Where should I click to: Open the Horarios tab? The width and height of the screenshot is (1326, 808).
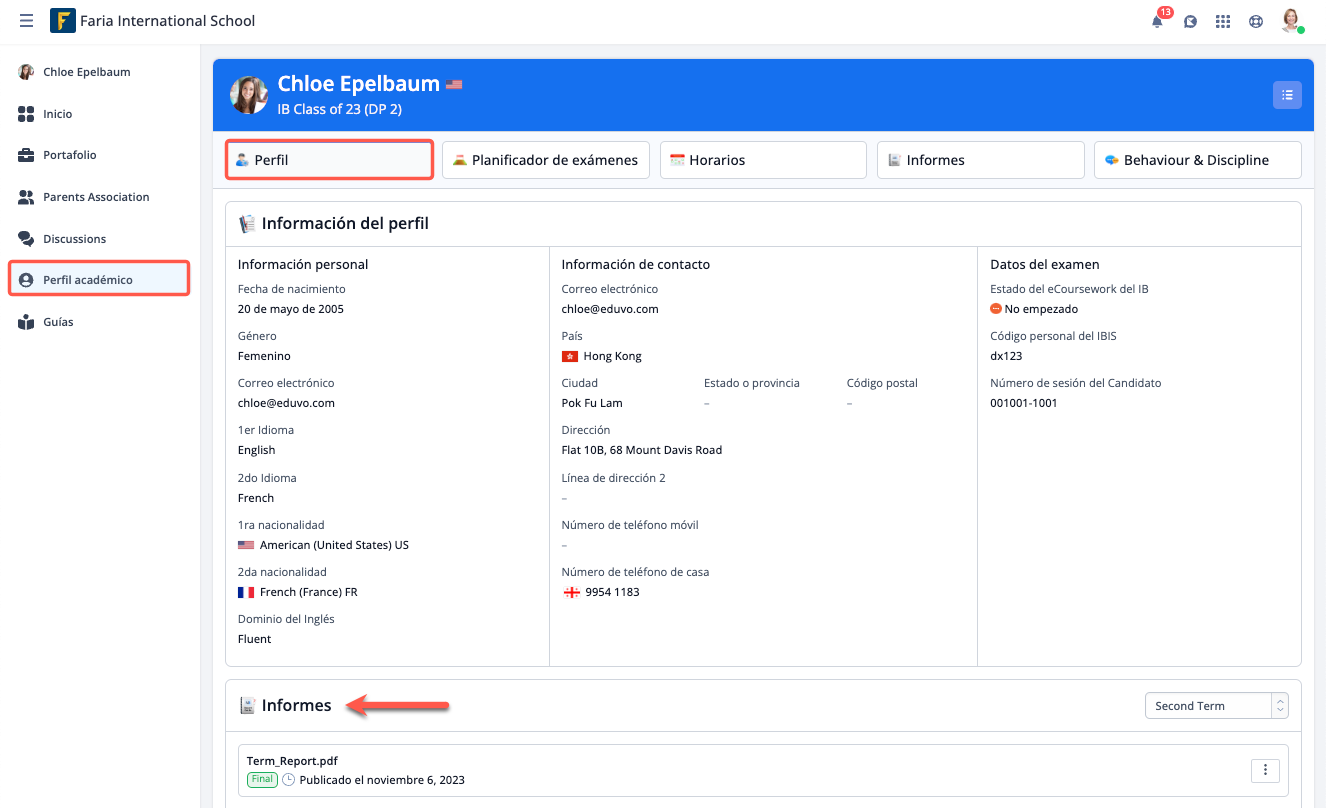(763, 160)
